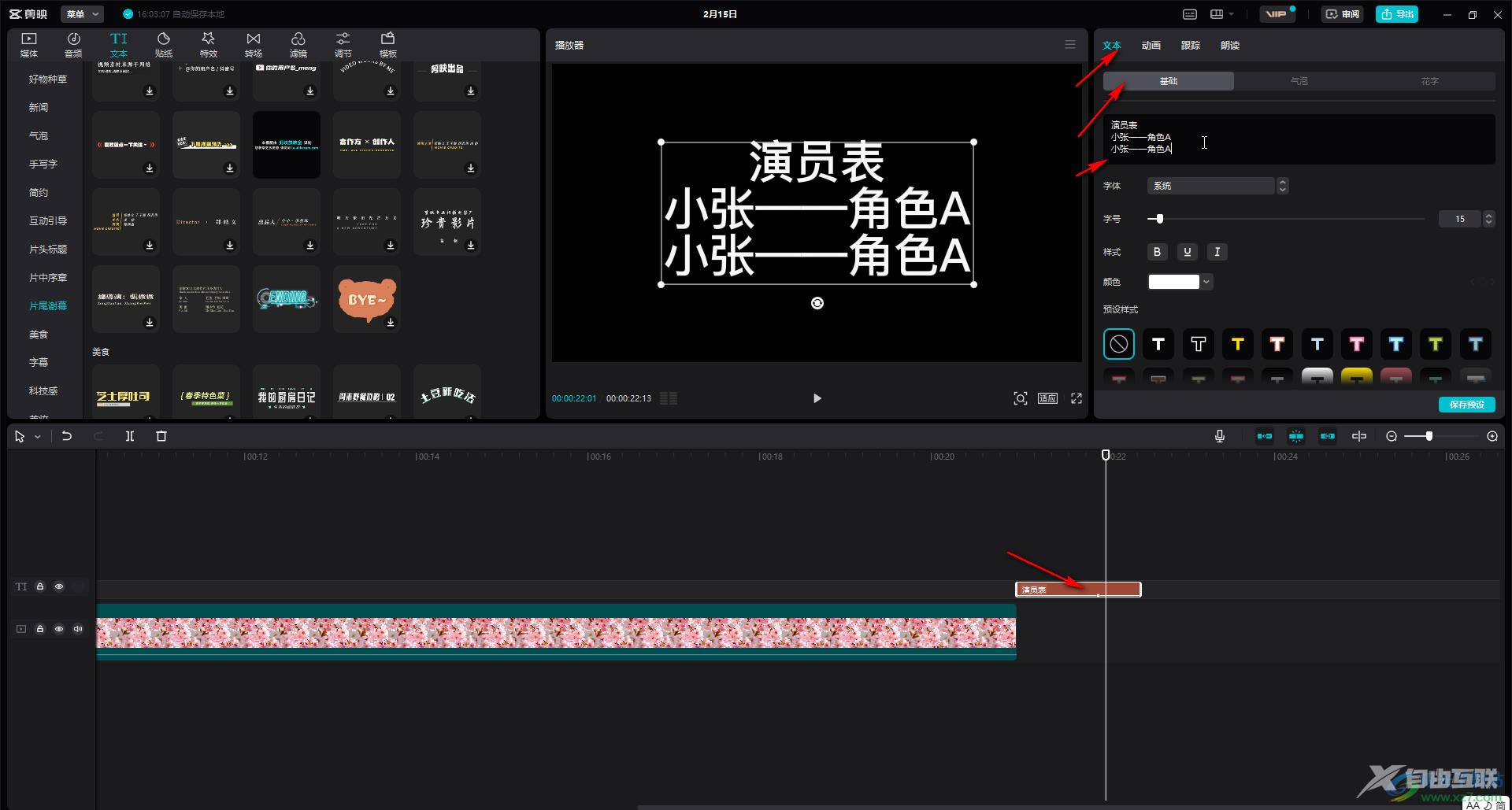The width and height of the screenshot is (1512, 810).
Task: Switch to the 跟踪 tab
Action: [1191, 46]
